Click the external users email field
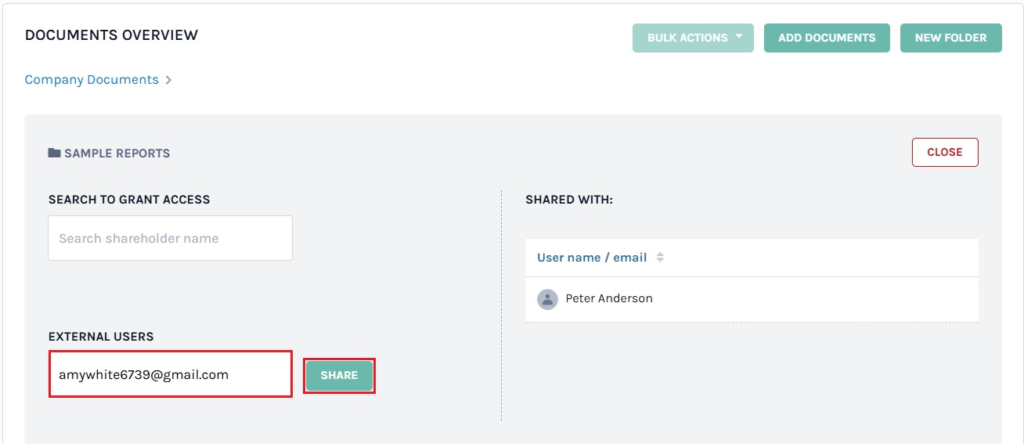1024x444 pixels. 170,375
